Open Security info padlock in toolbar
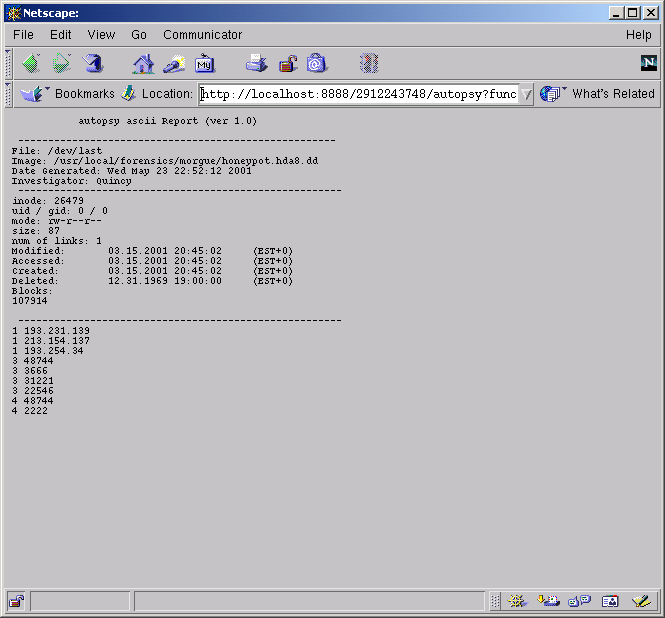 coord(288,64)
